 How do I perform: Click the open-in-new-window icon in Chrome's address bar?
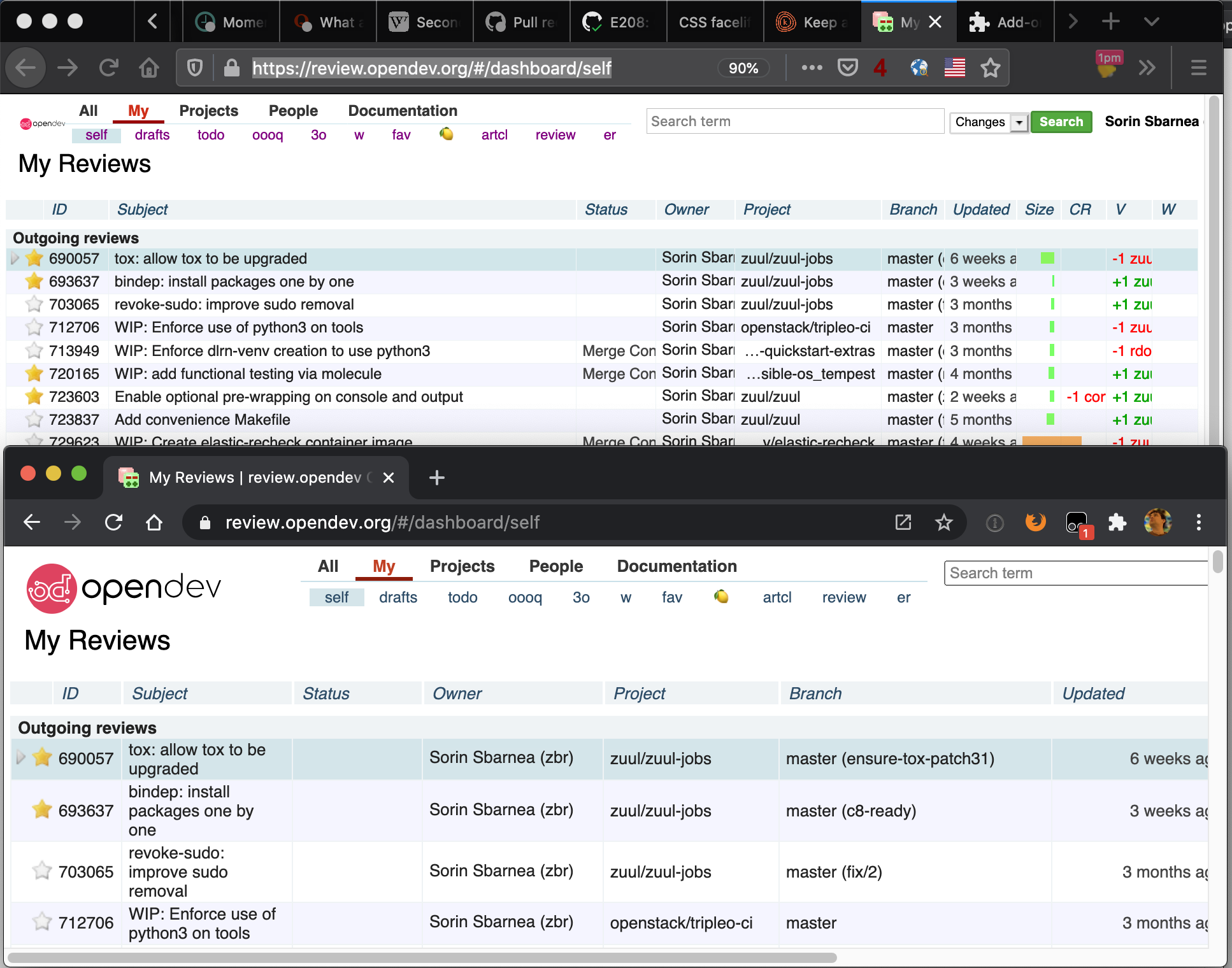coord(903,522)
